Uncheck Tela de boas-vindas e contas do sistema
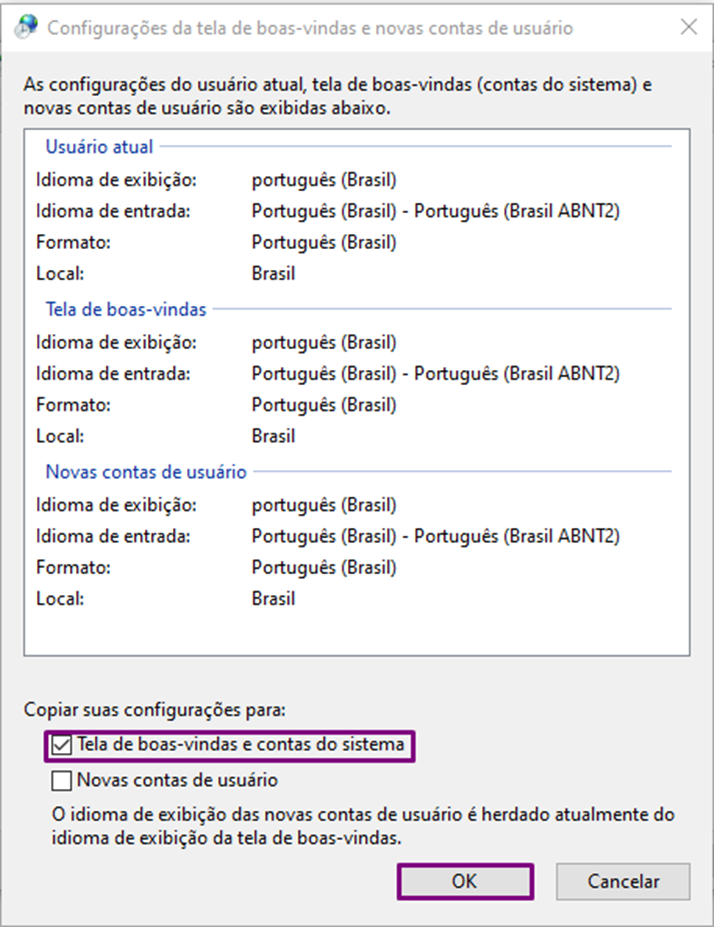This screenshot has width=714, height=927. click(x=62, y=745)
